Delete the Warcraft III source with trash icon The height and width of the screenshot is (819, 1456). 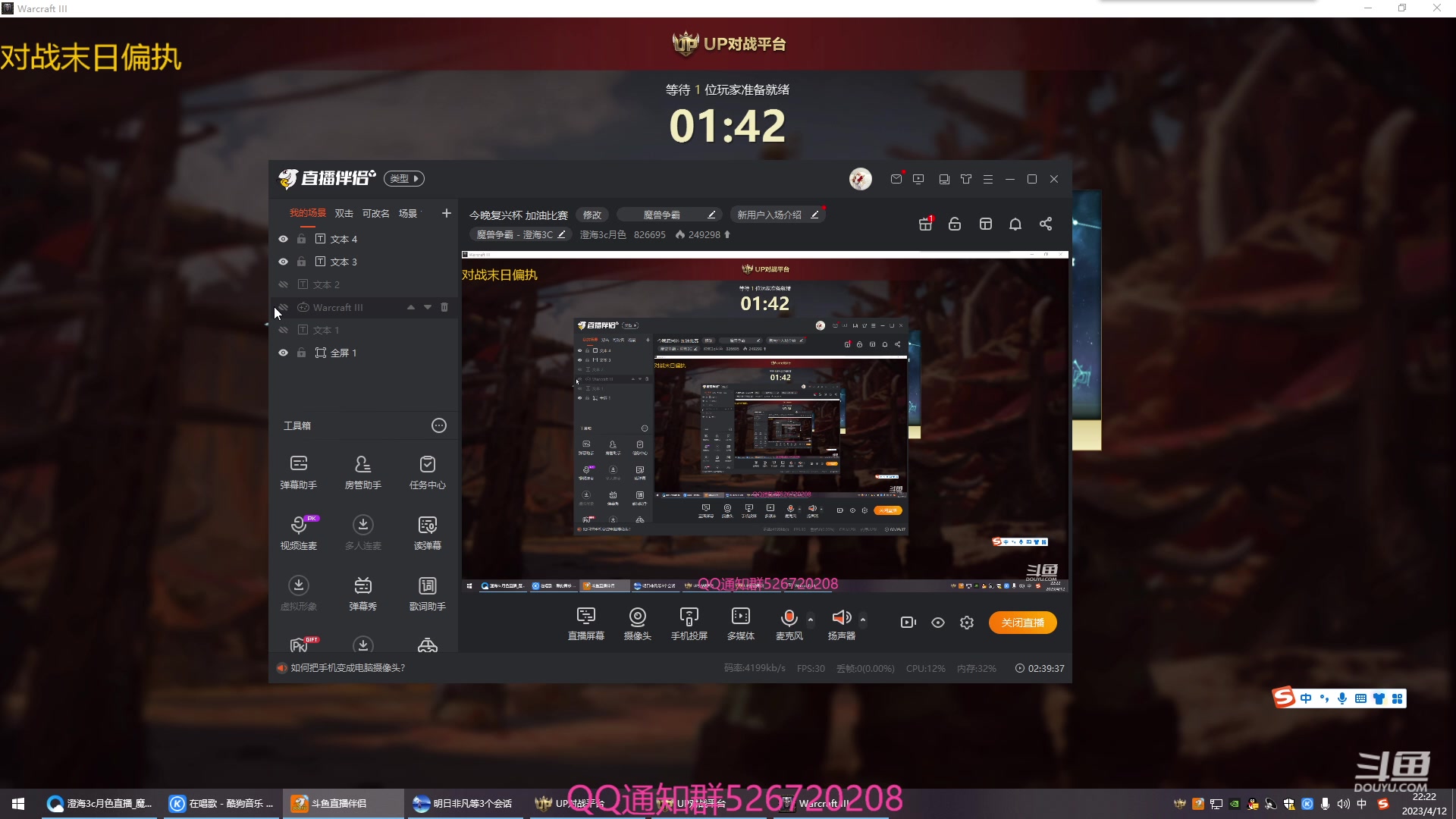[x=444, y=307]
